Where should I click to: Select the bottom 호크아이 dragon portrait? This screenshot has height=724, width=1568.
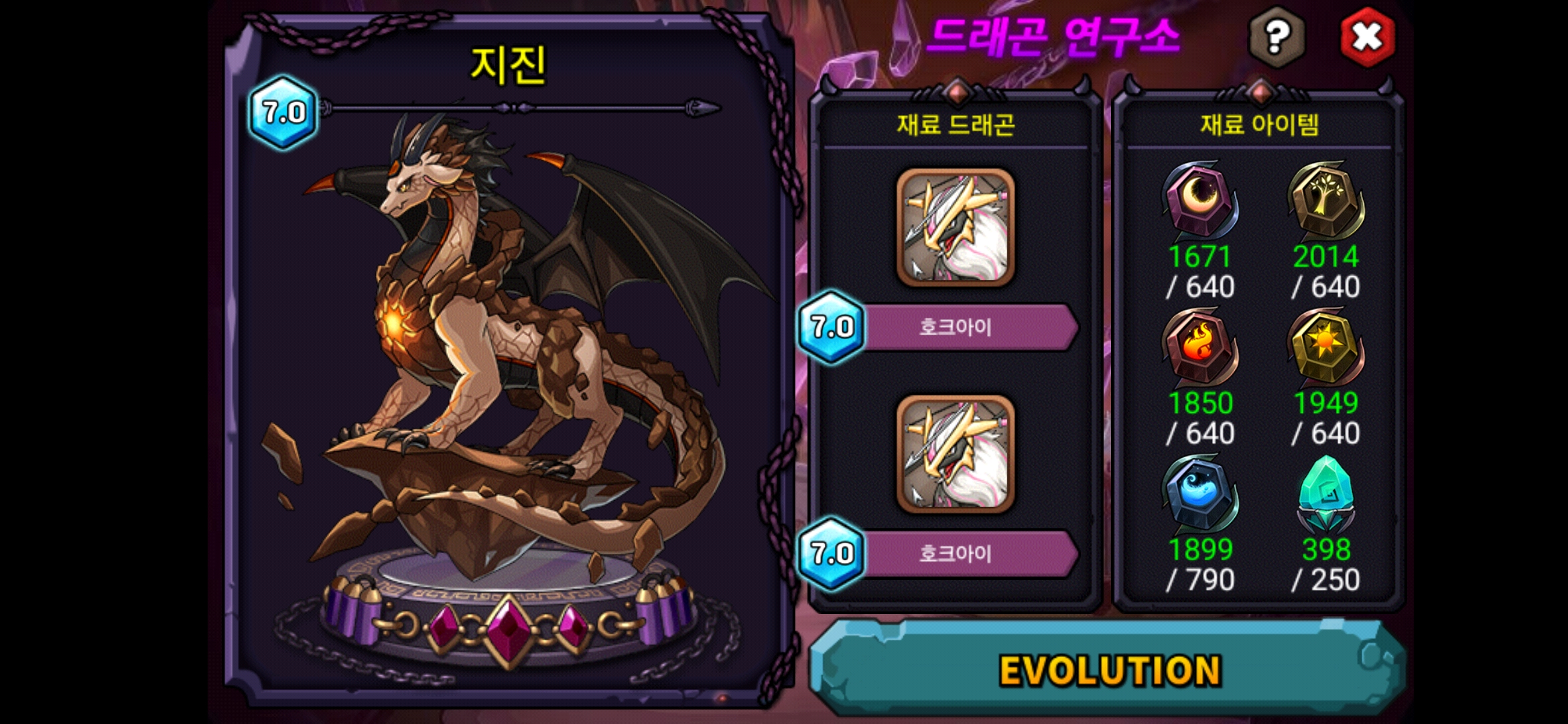click(x=956, y=454)
